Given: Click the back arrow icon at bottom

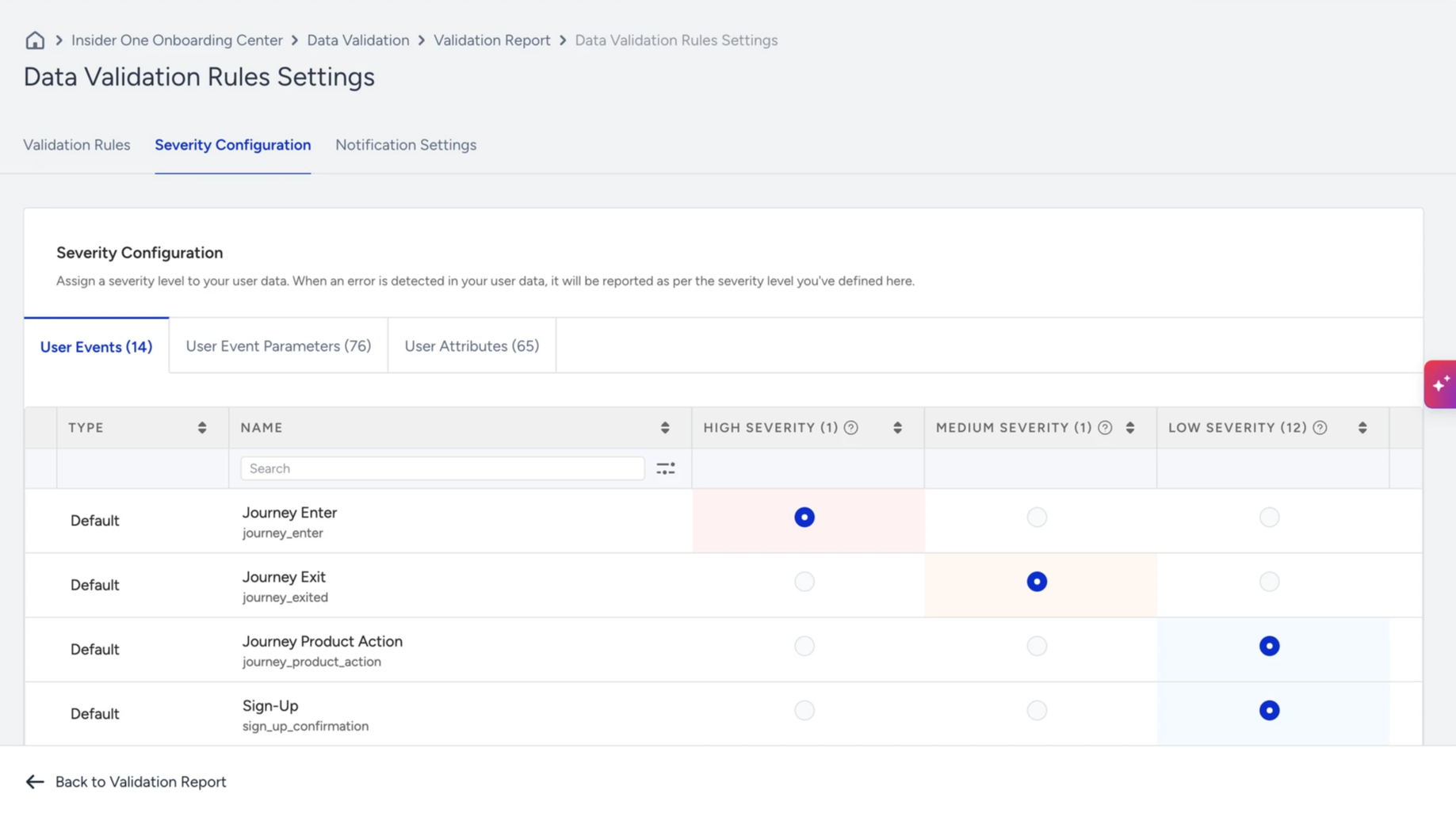Looking at the screenshot, I should (35, 782).
